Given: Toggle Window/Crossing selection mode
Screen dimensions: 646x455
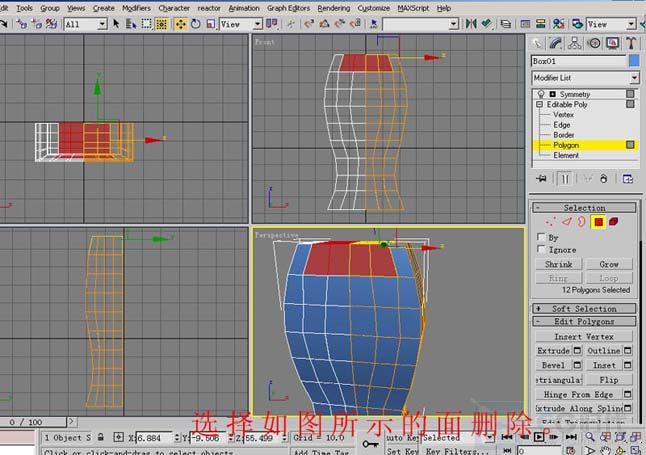Looking at the screenshot, I should pos(162,24).
